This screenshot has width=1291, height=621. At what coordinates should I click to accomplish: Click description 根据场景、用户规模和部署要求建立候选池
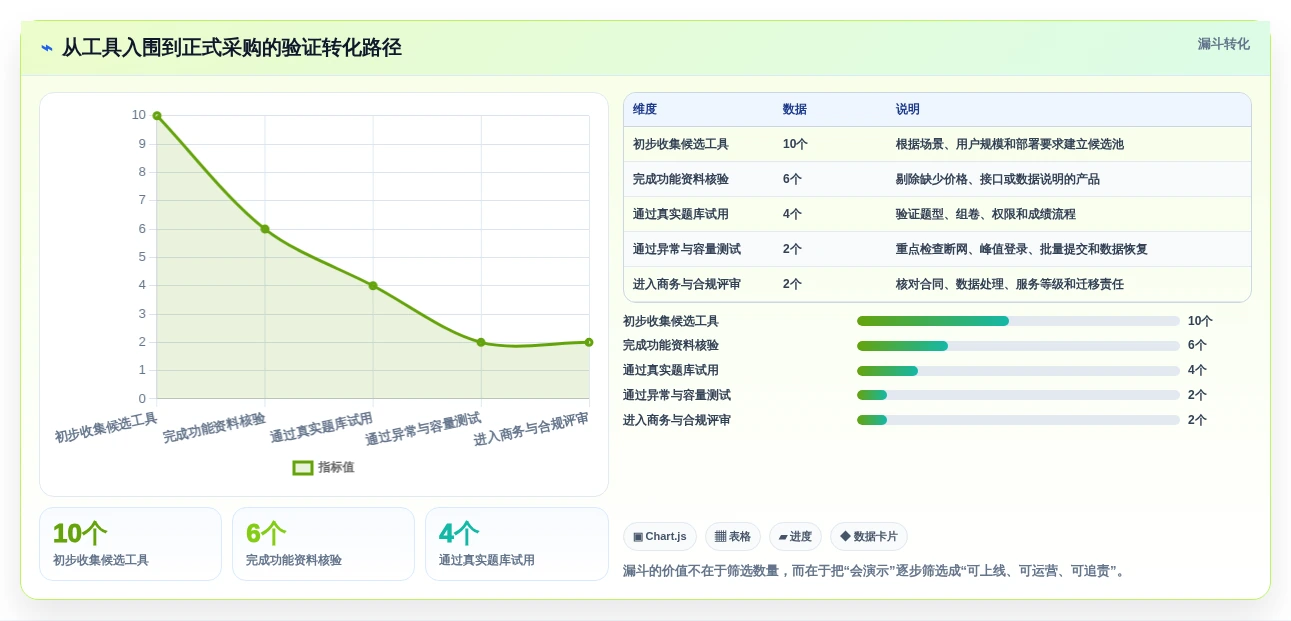1010,145
